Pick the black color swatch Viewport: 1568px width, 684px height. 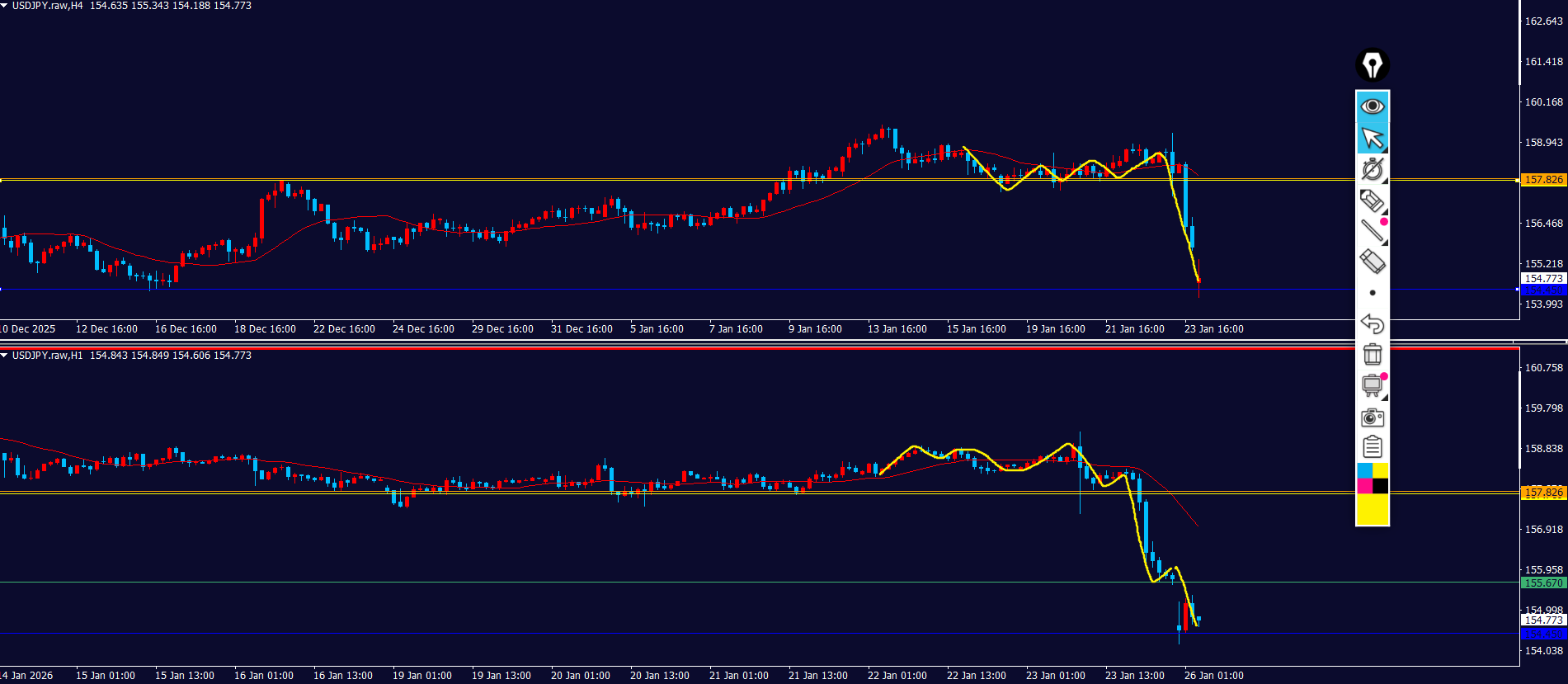1381,486
